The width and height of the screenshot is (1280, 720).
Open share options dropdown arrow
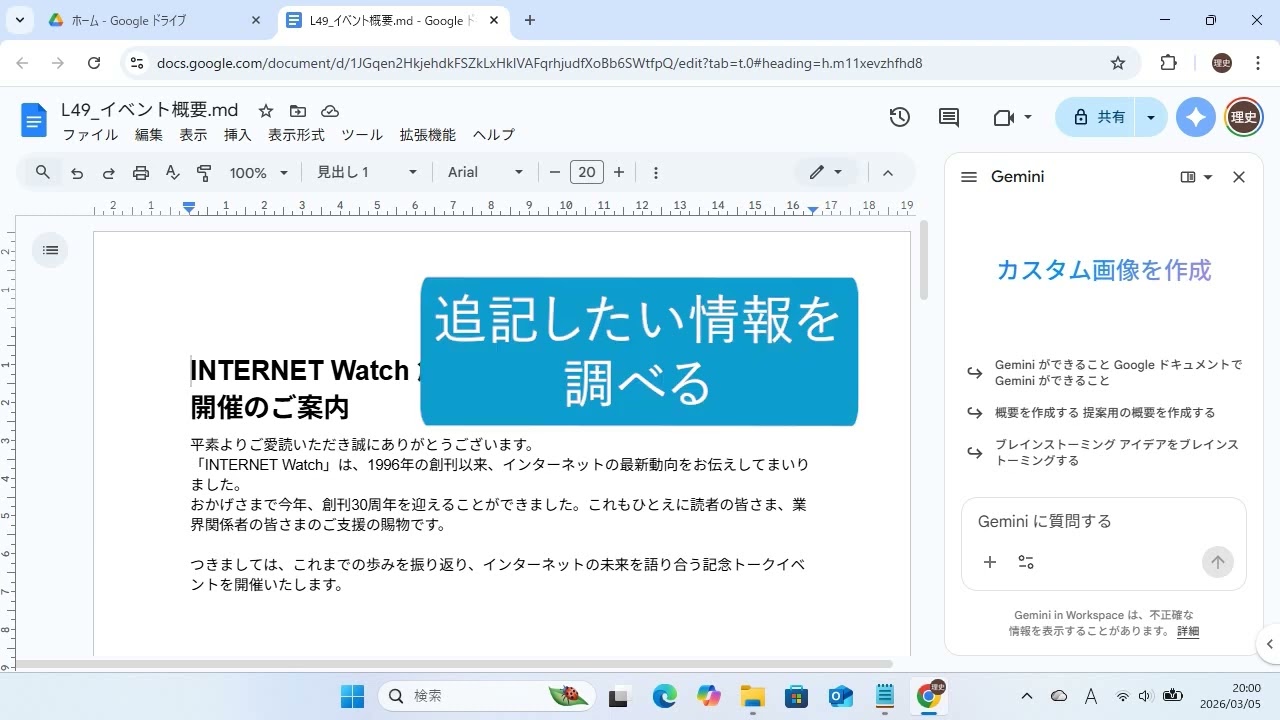(x=1151, y=117)
